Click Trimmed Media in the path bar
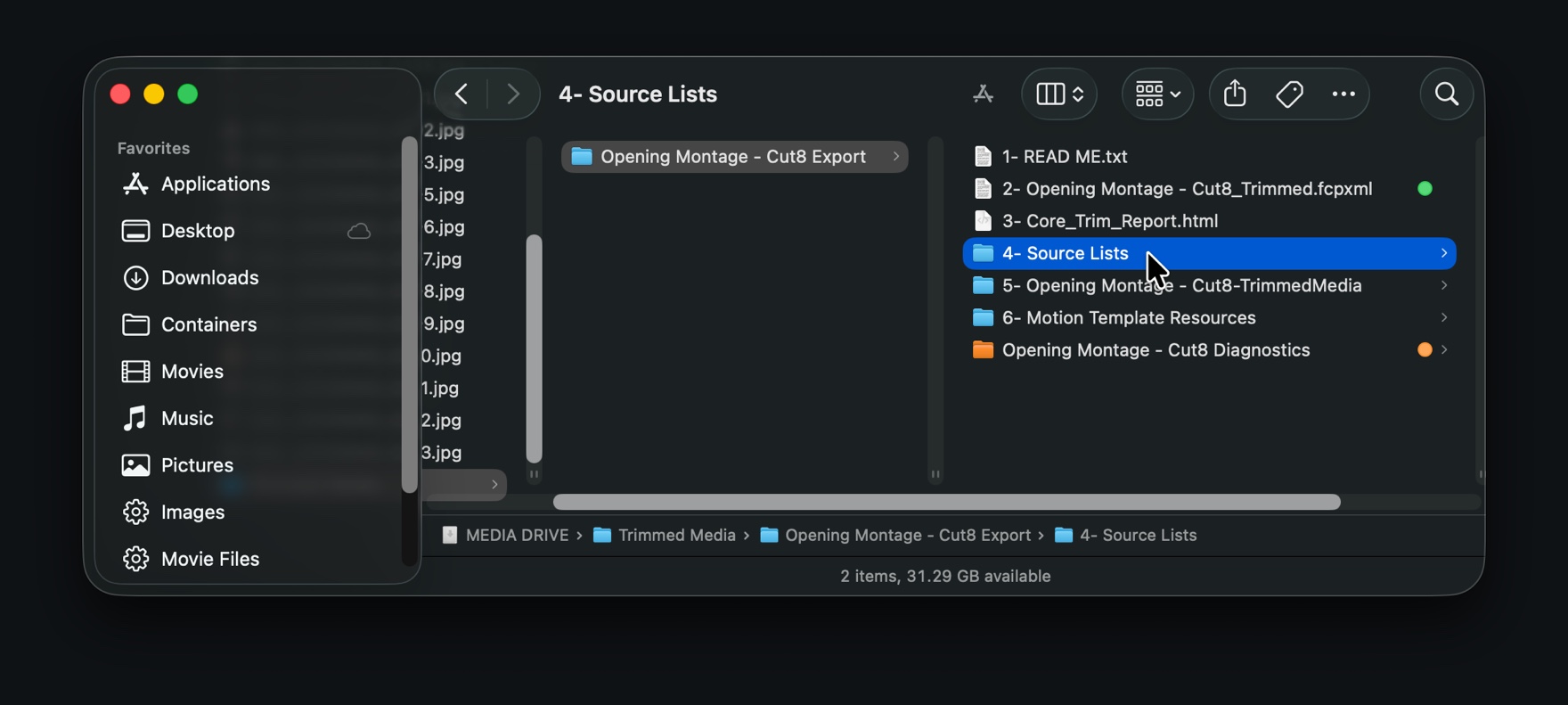1568x705 pixels. (665, 536)
